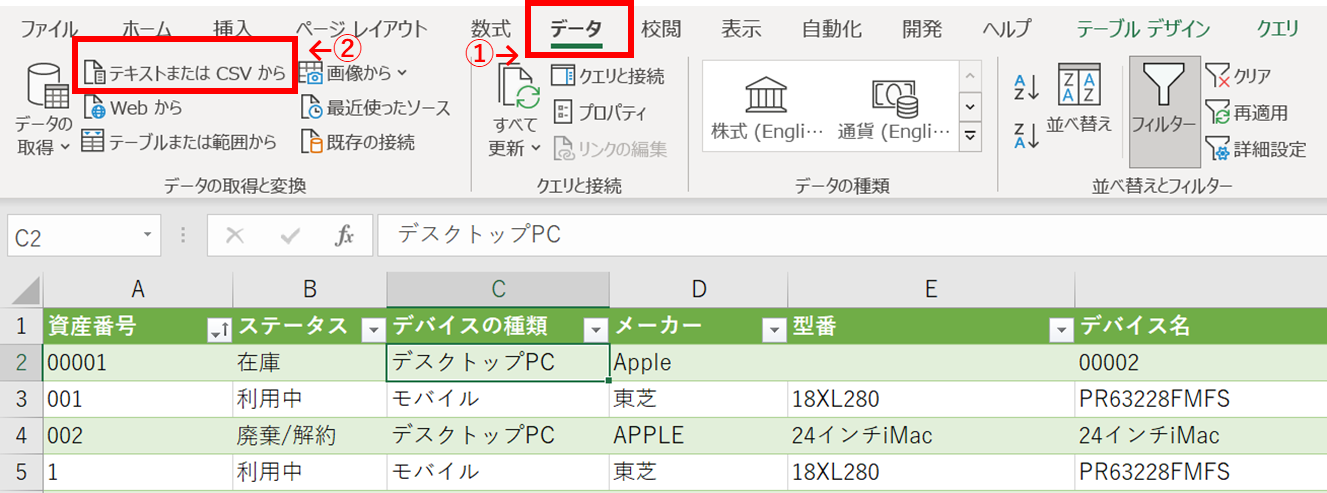Click クエリと接続 button
This screenshot has width=1327, height=493.
[x=608, y=75]
